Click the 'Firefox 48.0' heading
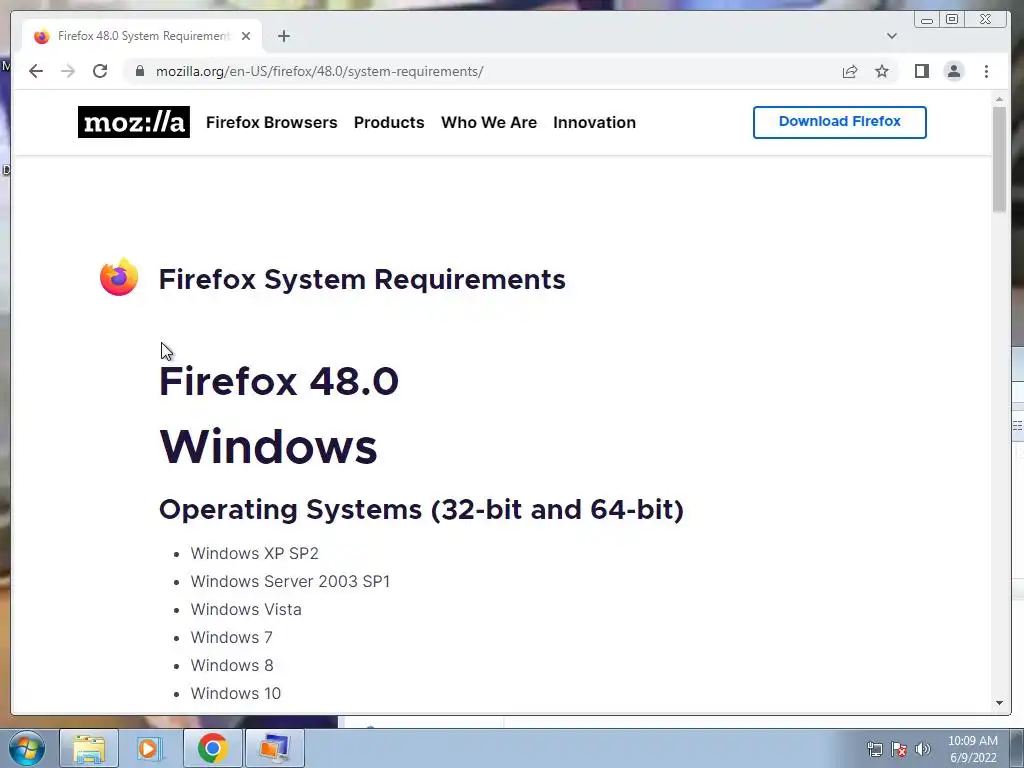1024x768 pixels. 279,381
